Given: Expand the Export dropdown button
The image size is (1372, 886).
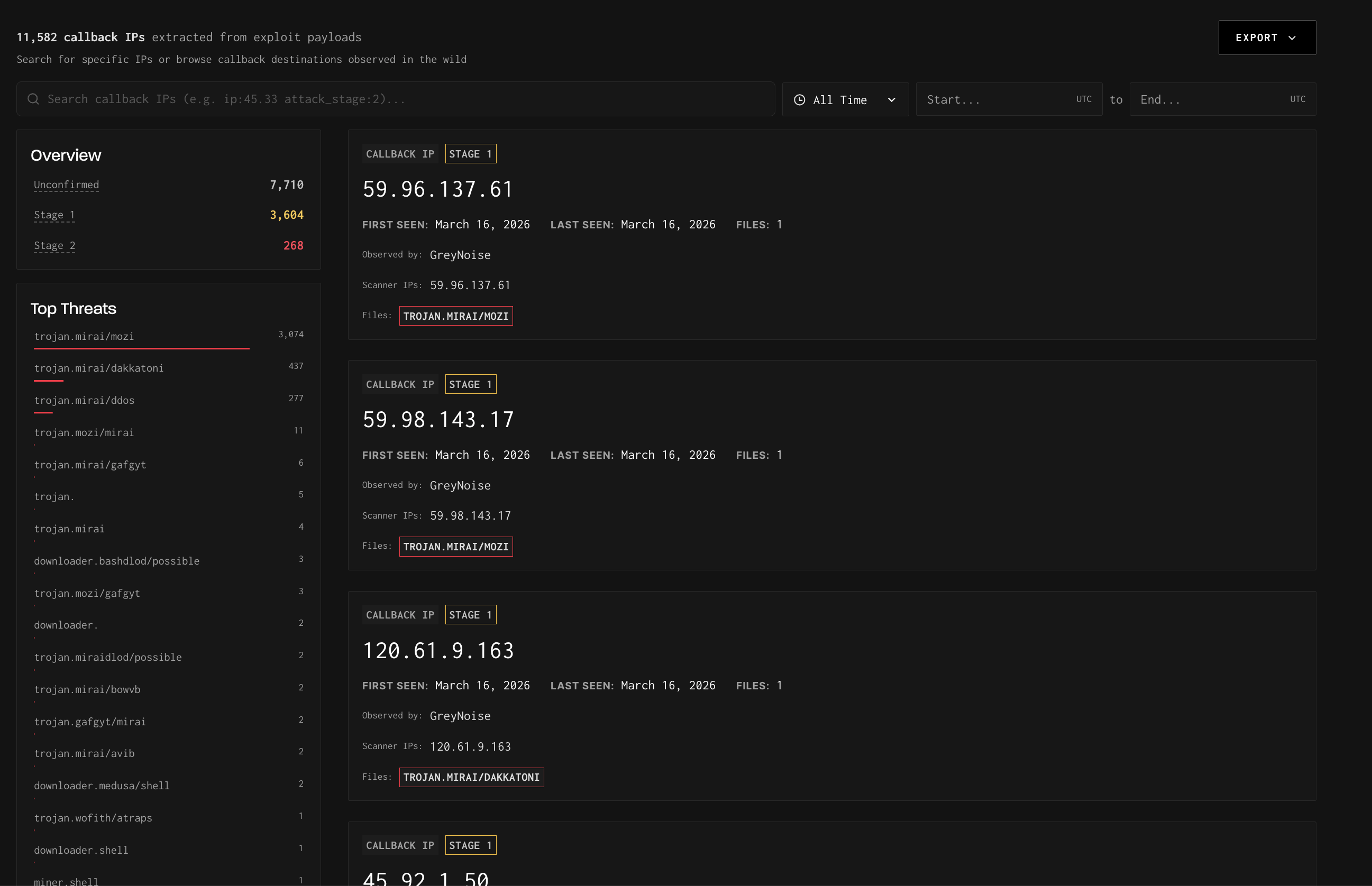Looking at the screenshot, I should [1267, 38].
